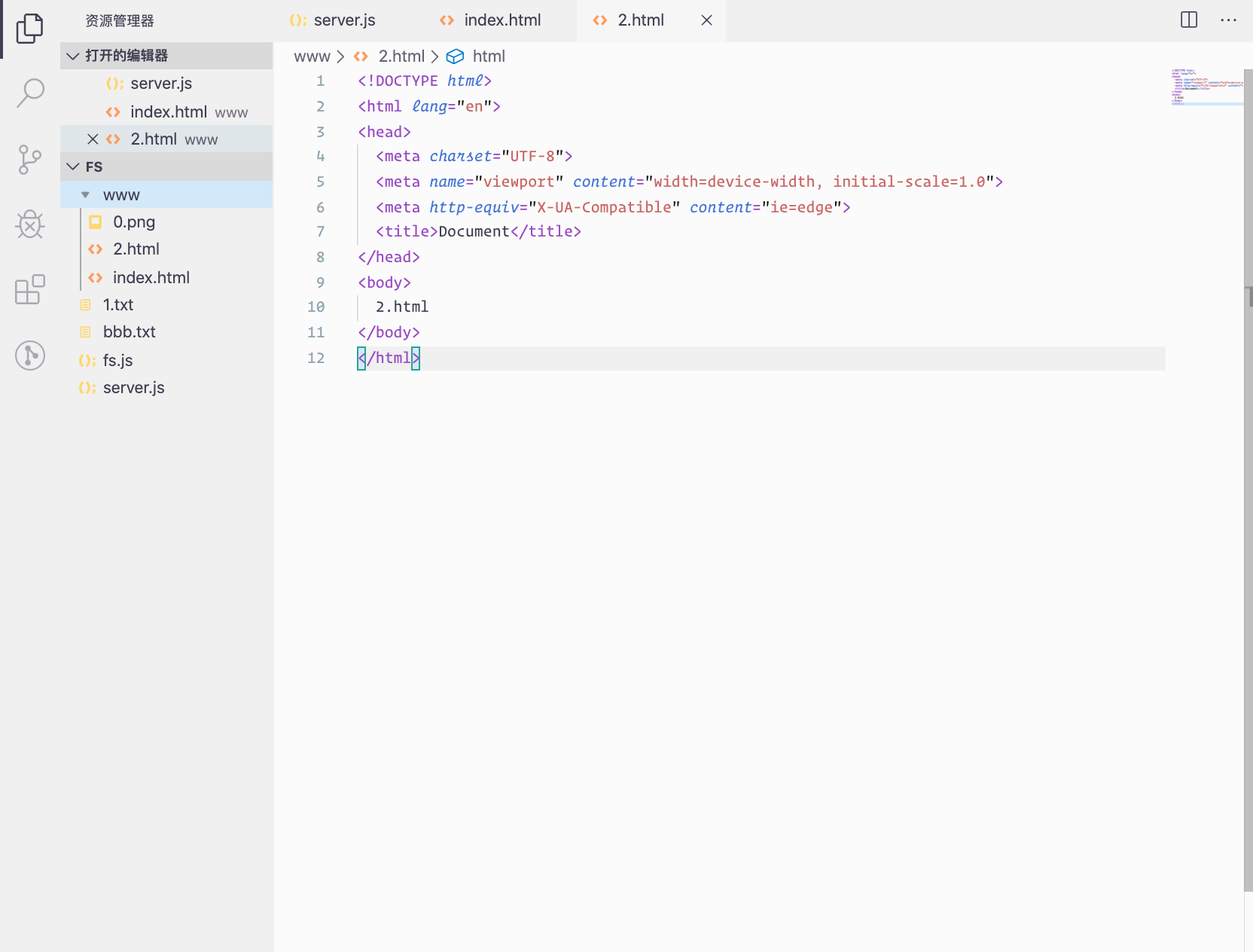Close 2.html in the open editors list
This screenshot has height=952, width=1253.
93,139
